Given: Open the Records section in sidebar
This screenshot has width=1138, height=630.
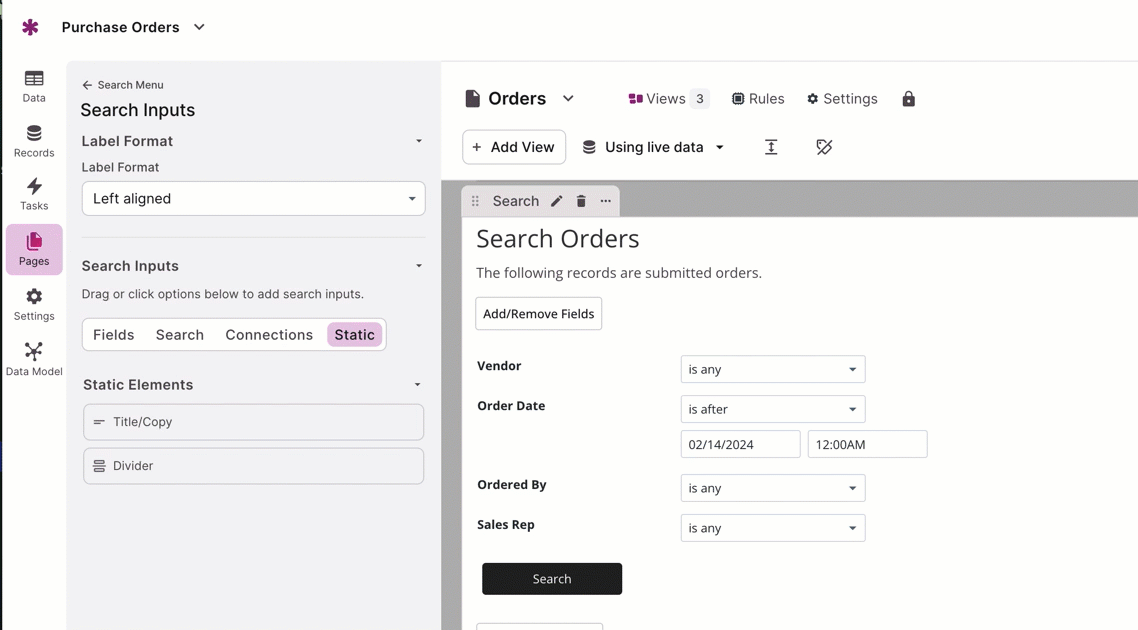Looking at the screenshot, I should coord(34,141).
